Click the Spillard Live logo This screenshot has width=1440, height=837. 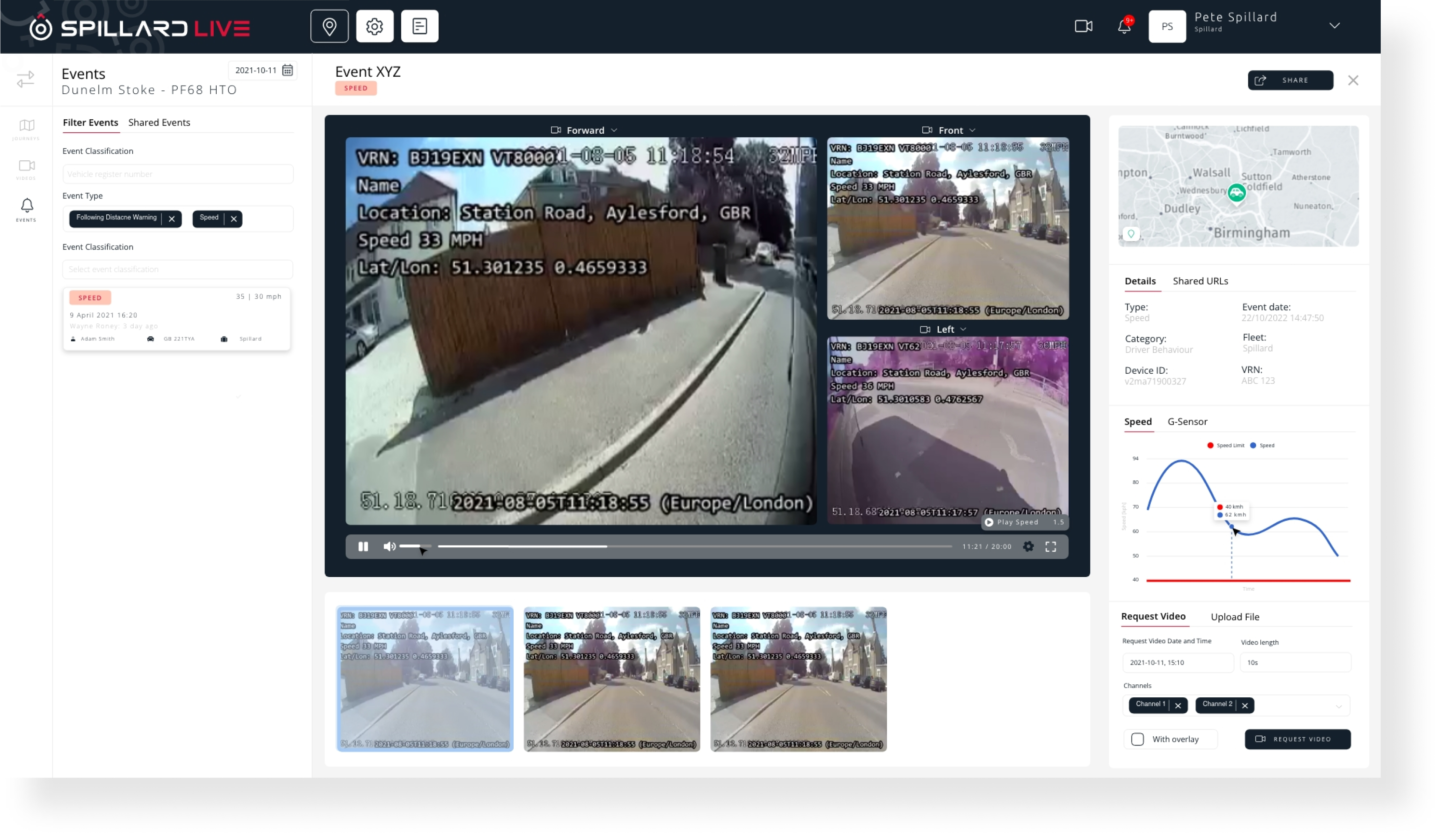click(x=139, y=27)
